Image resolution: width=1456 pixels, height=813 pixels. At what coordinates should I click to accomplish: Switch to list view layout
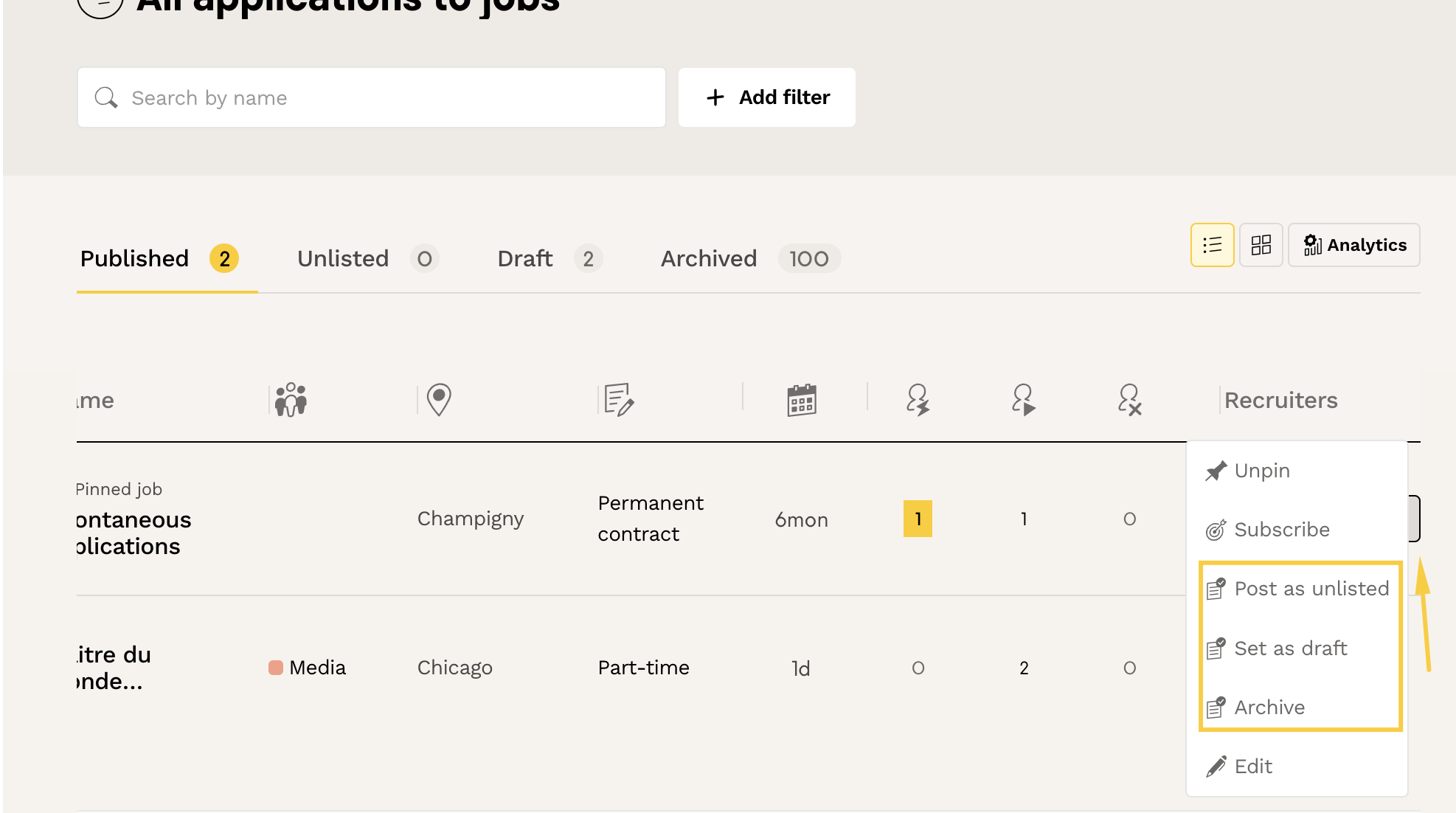pyautogui.click(x=1212, y=245)
